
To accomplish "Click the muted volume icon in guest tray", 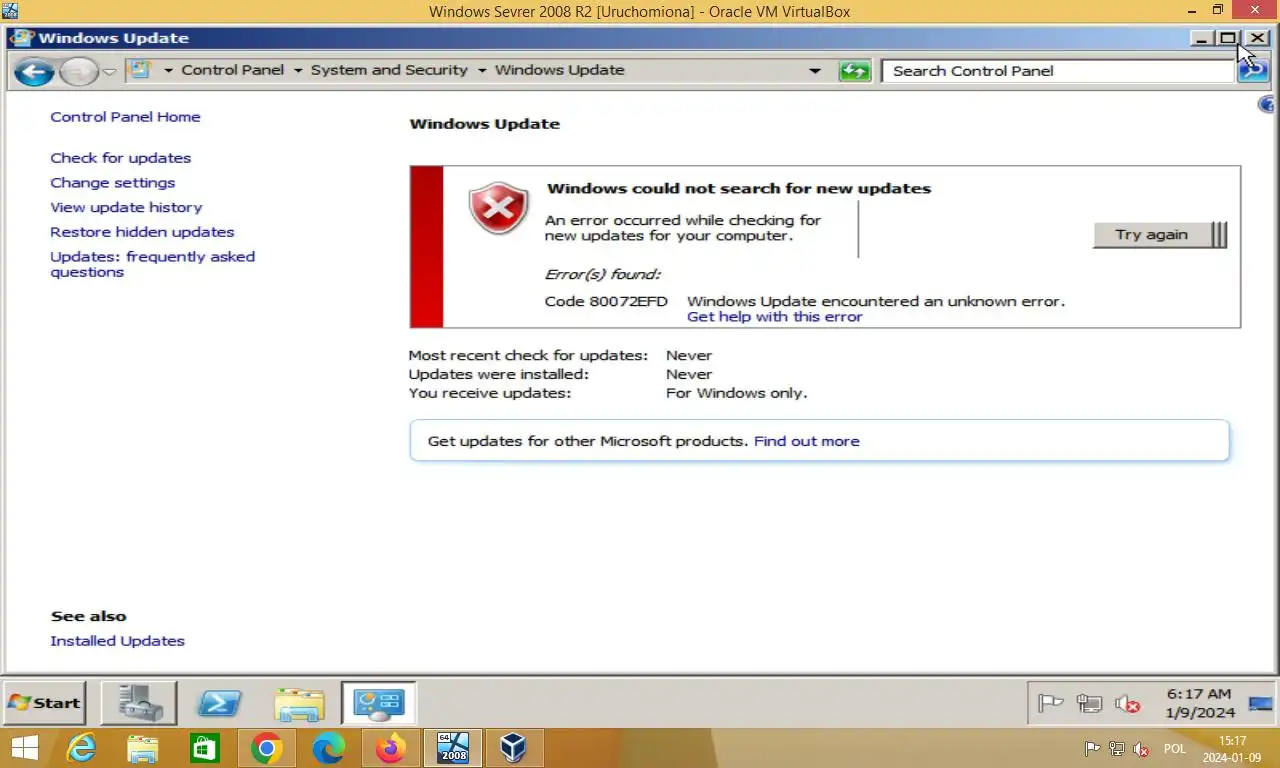I will coord(1128,704).
